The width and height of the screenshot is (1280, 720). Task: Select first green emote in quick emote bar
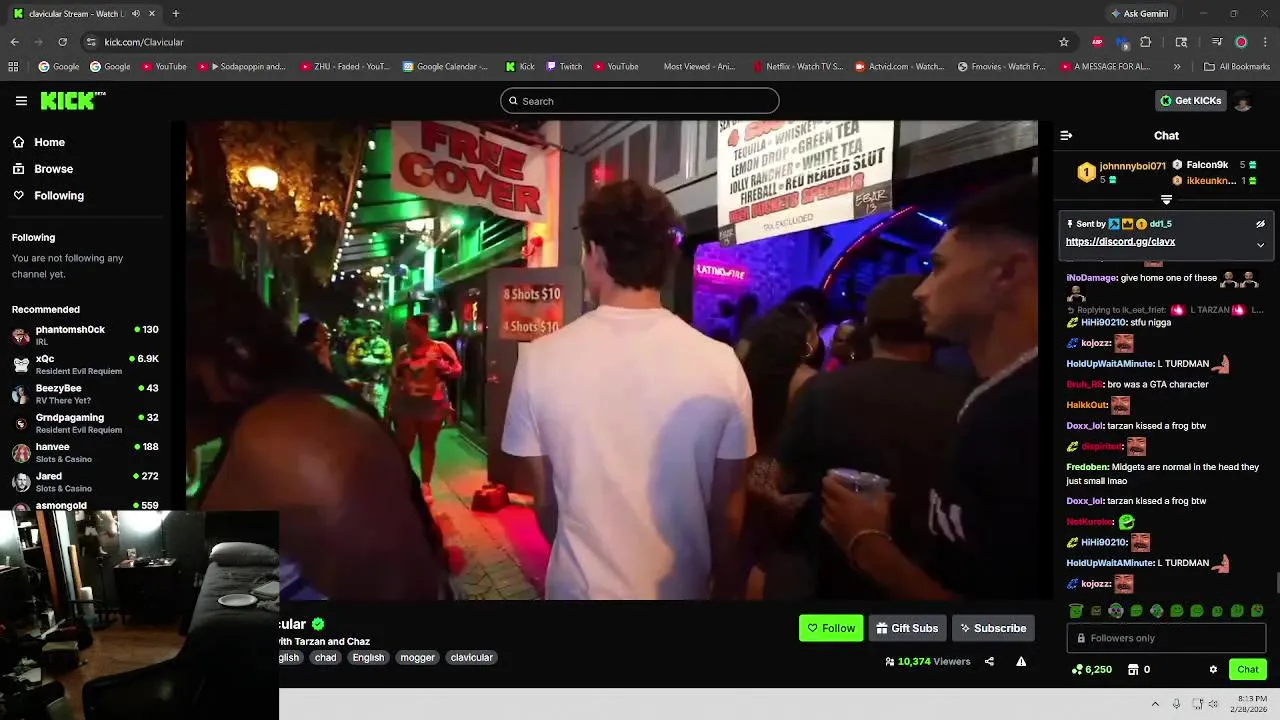[1076, 611]
